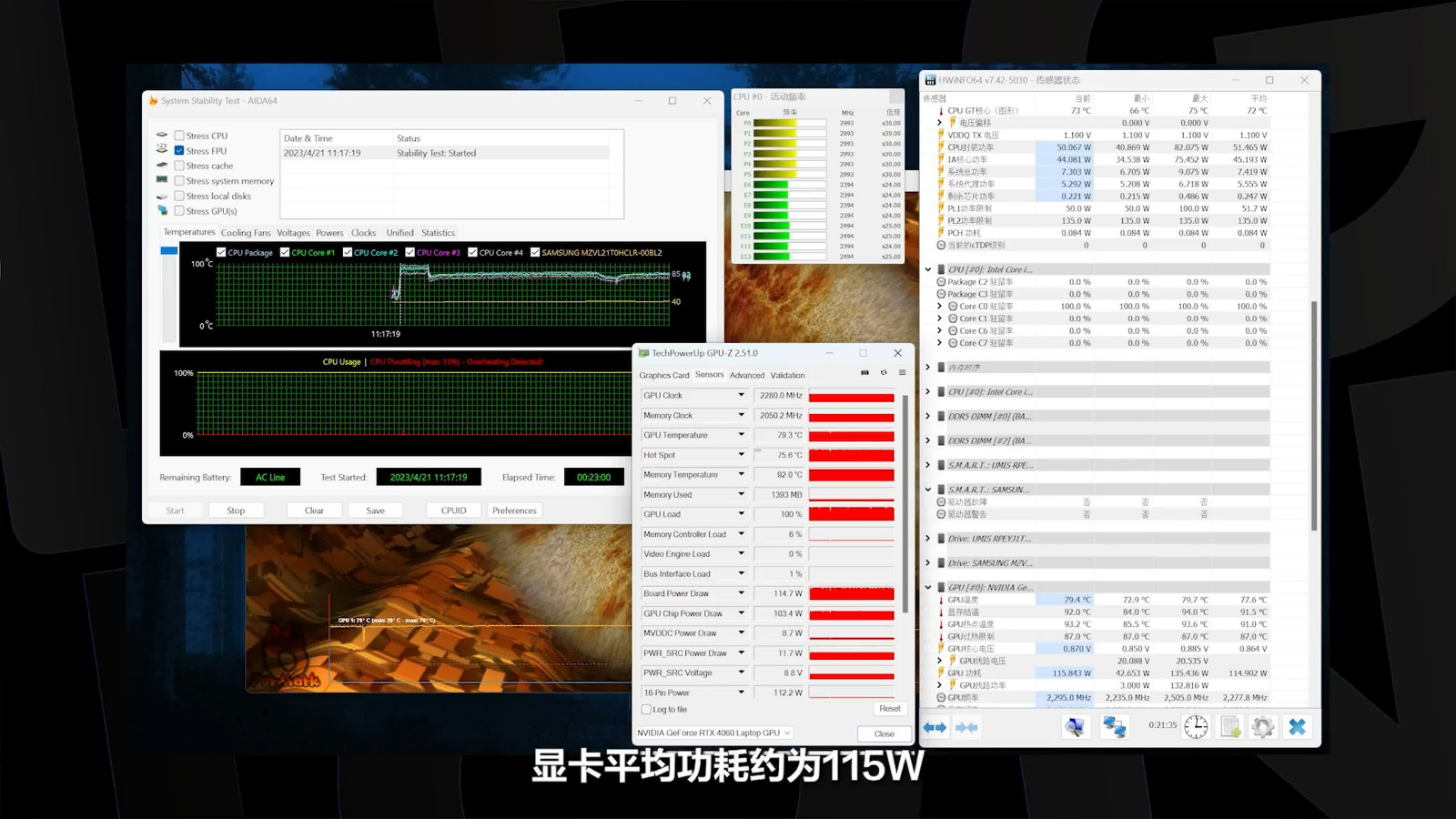Screen dimensions: 1456x819
Task: Switch to the Powers tab in AIDA64
Action: [329, 233]
